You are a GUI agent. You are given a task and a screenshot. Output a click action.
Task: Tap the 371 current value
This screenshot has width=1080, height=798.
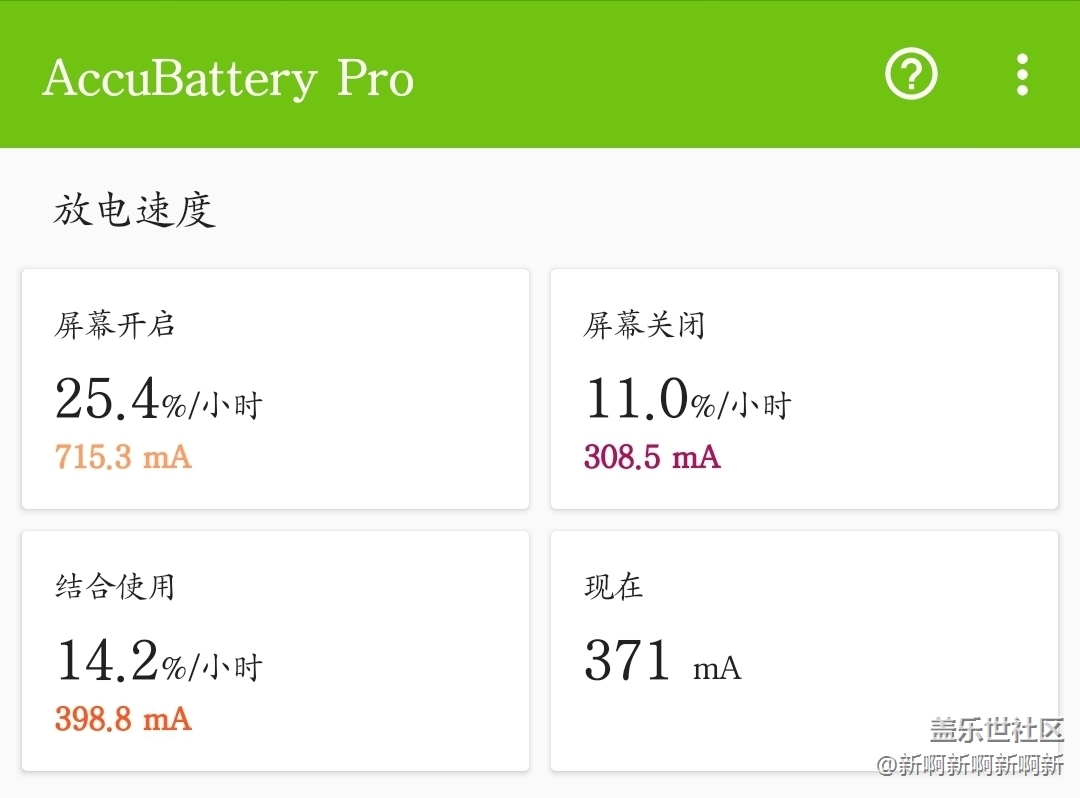(627, 661)
